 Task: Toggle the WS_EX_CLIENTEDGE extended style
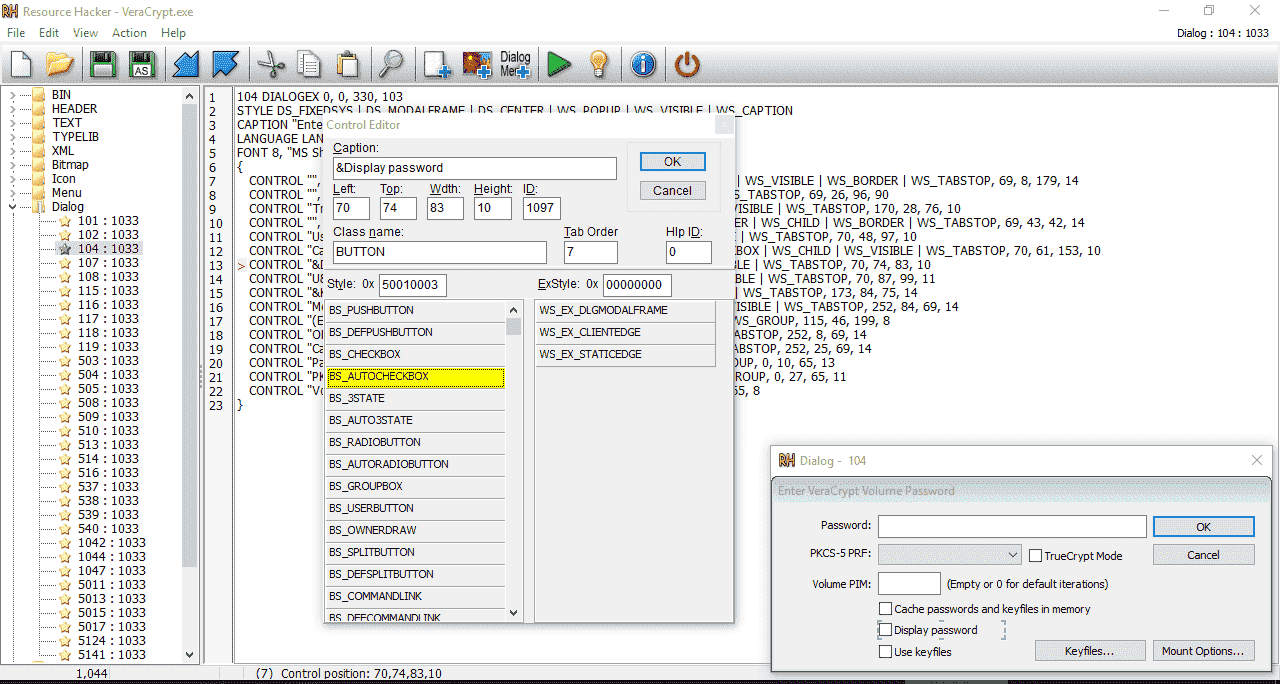626,333
